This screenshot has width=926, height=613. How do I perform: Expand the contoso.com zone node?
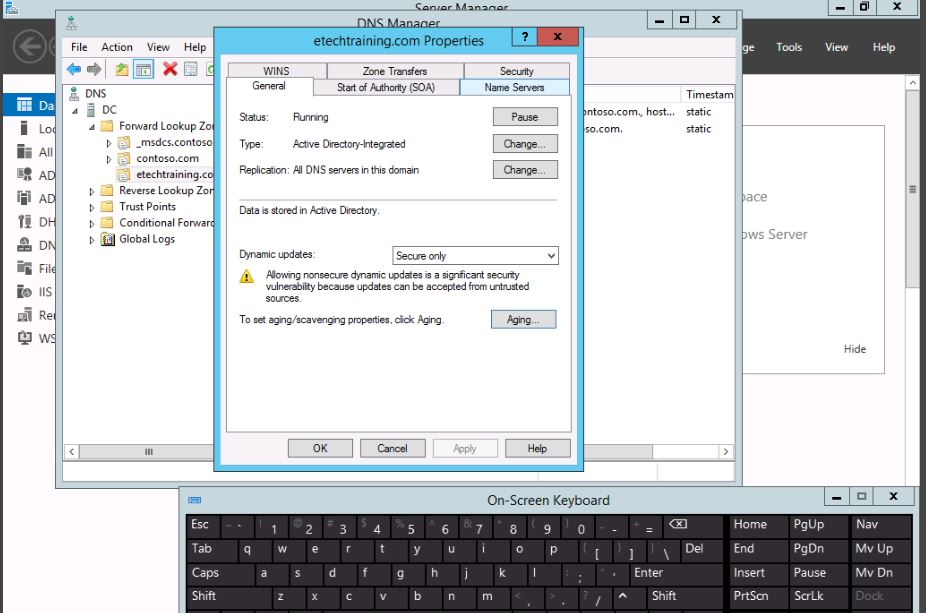tap(110, 159)
